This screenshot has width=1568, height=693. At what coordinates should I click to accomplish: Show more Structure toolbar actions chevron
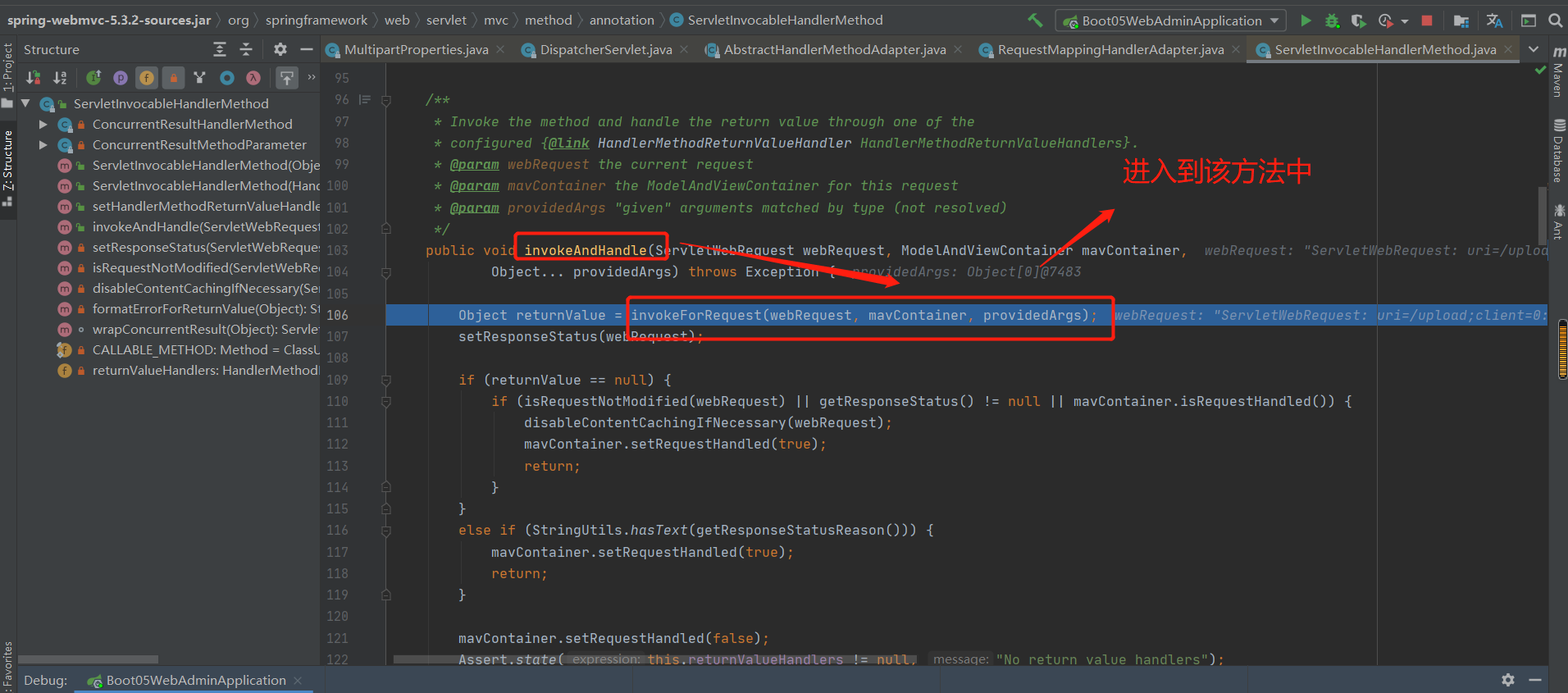[x=312, y=78]
